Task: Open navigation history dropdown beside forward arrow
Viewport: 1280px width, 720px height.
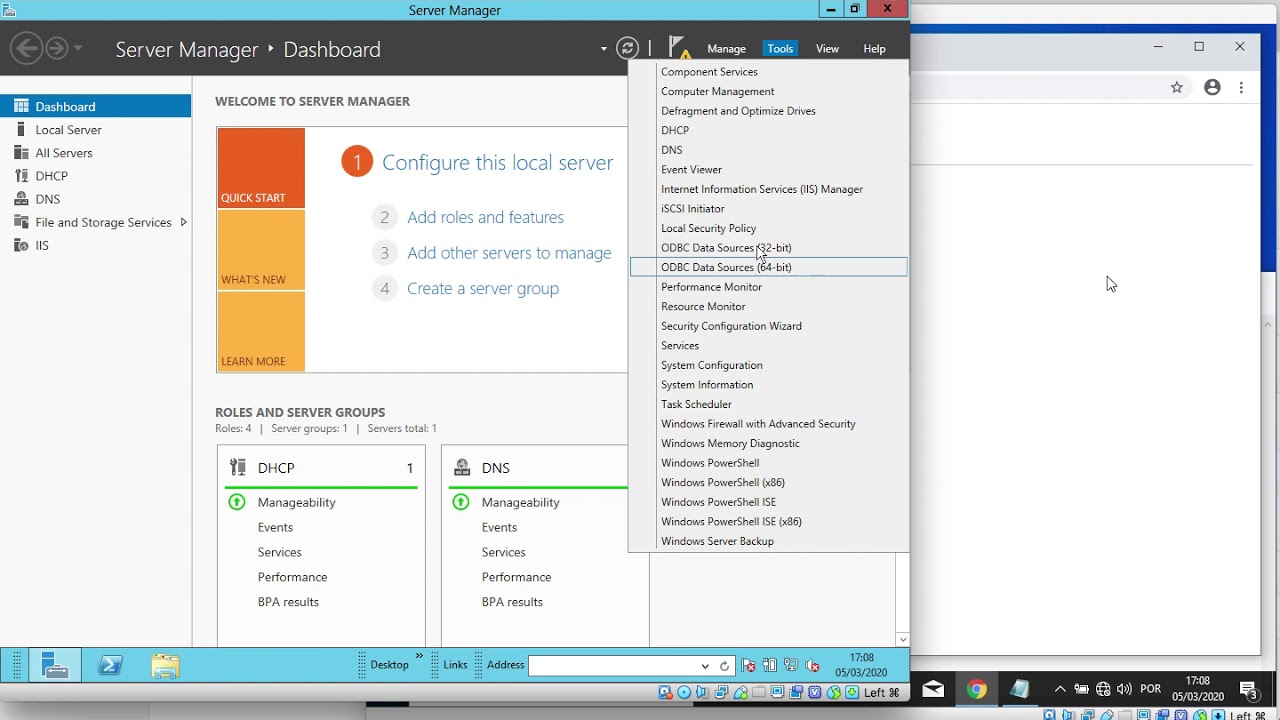Action: [78, 48]
